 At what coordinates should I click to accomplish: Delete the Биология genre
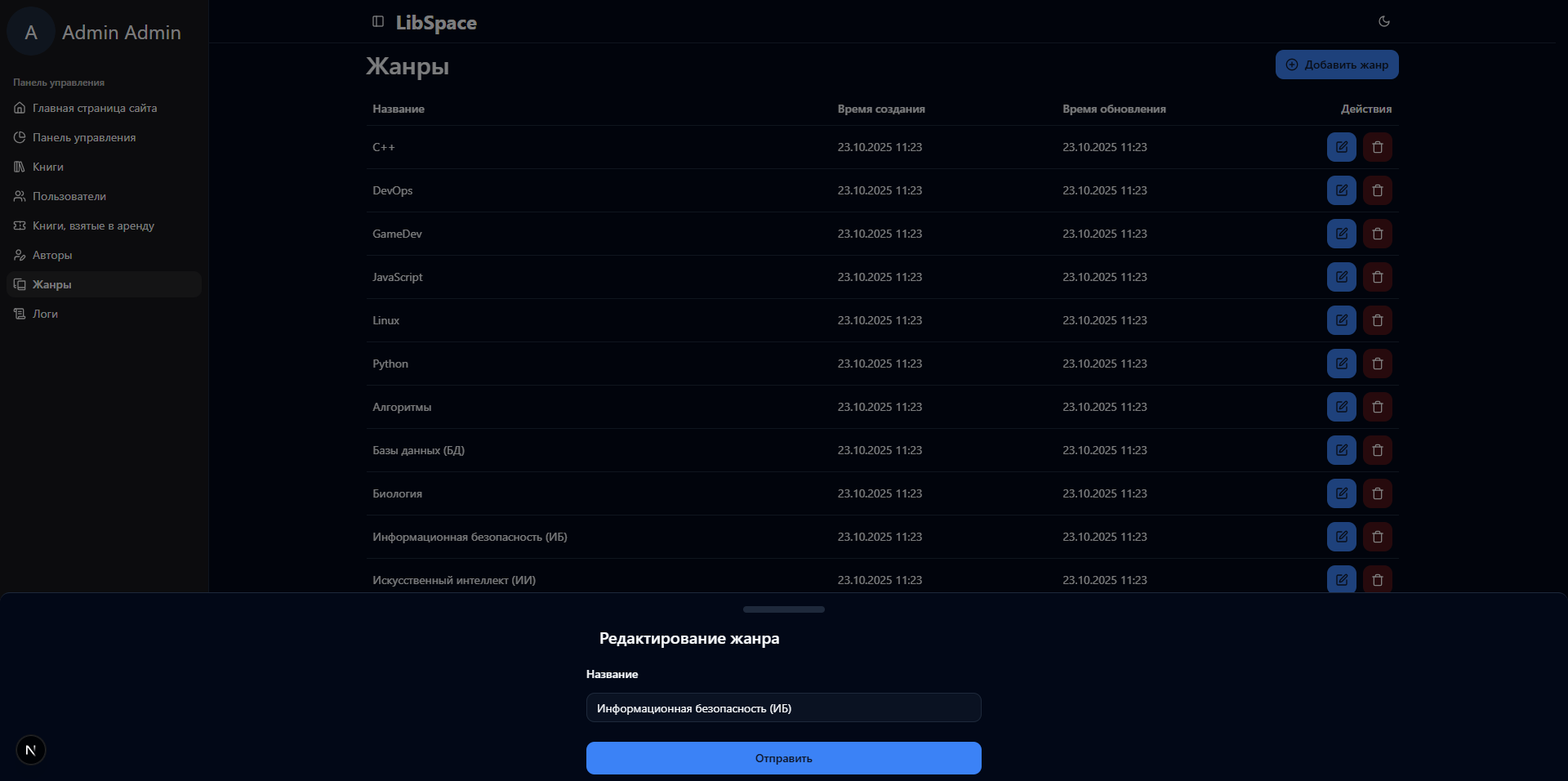(x=1377, y=493)
